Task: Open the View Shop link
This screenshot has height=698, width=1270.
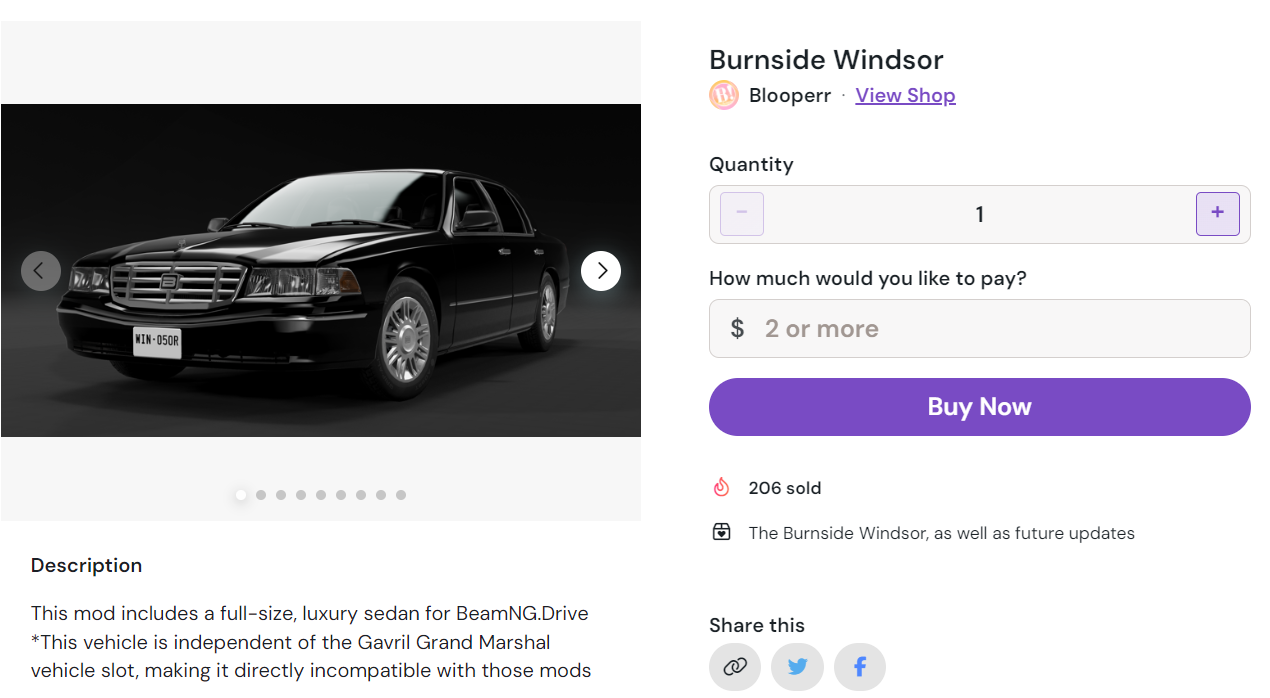Action: [905, 96]
